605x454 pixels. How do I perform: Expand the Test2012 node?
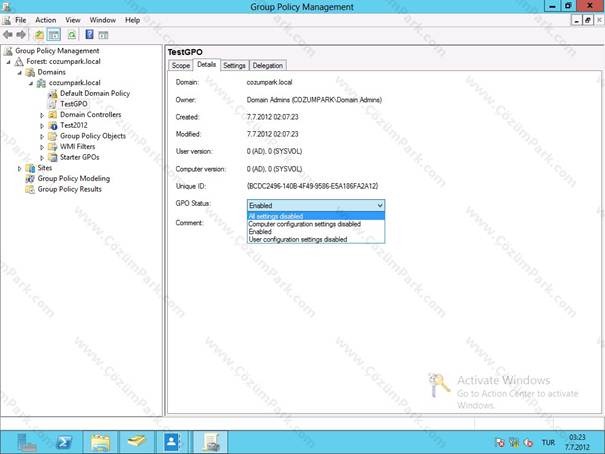42,126
